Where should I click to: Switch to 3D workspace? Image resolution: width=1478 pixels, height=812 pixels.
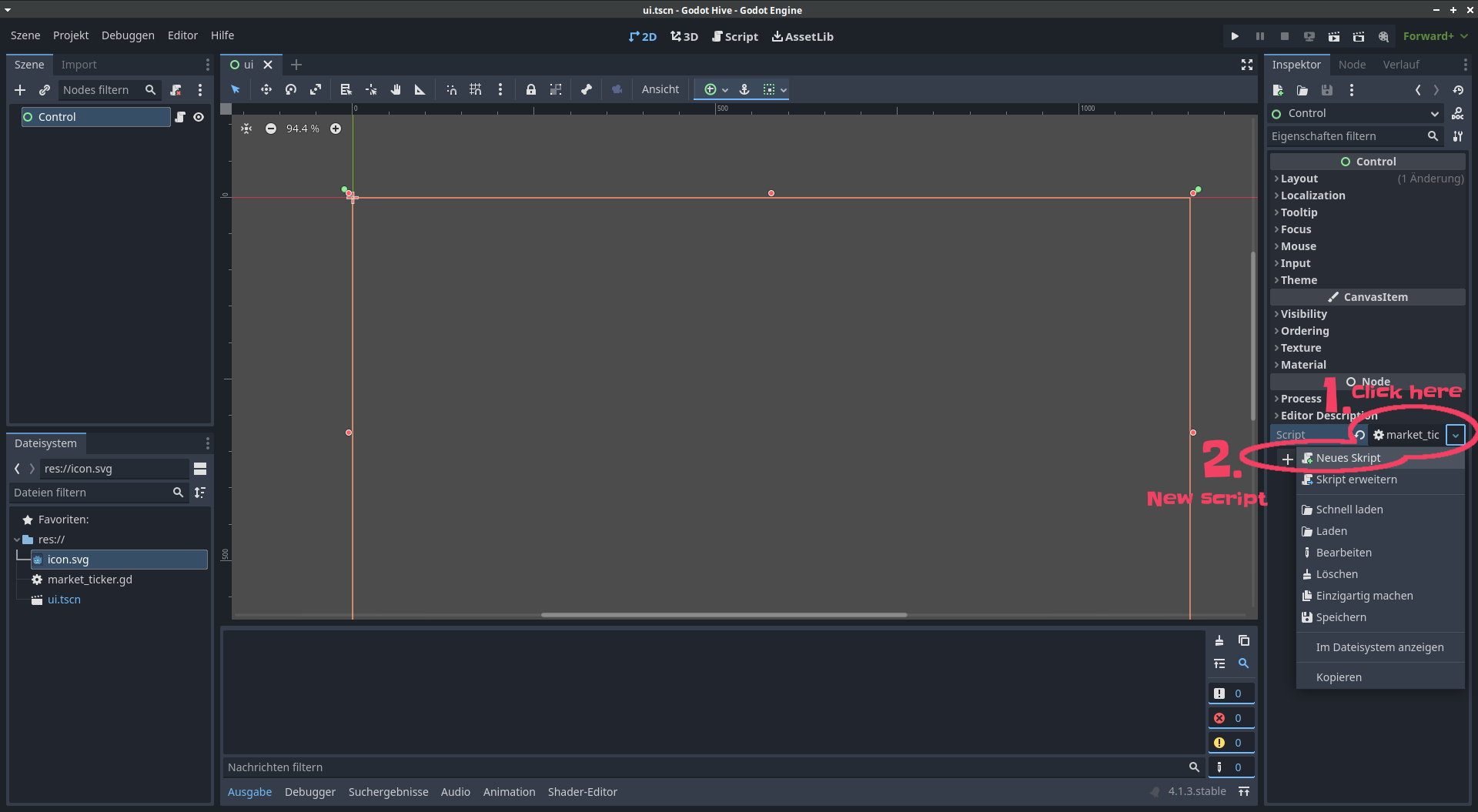684,36
